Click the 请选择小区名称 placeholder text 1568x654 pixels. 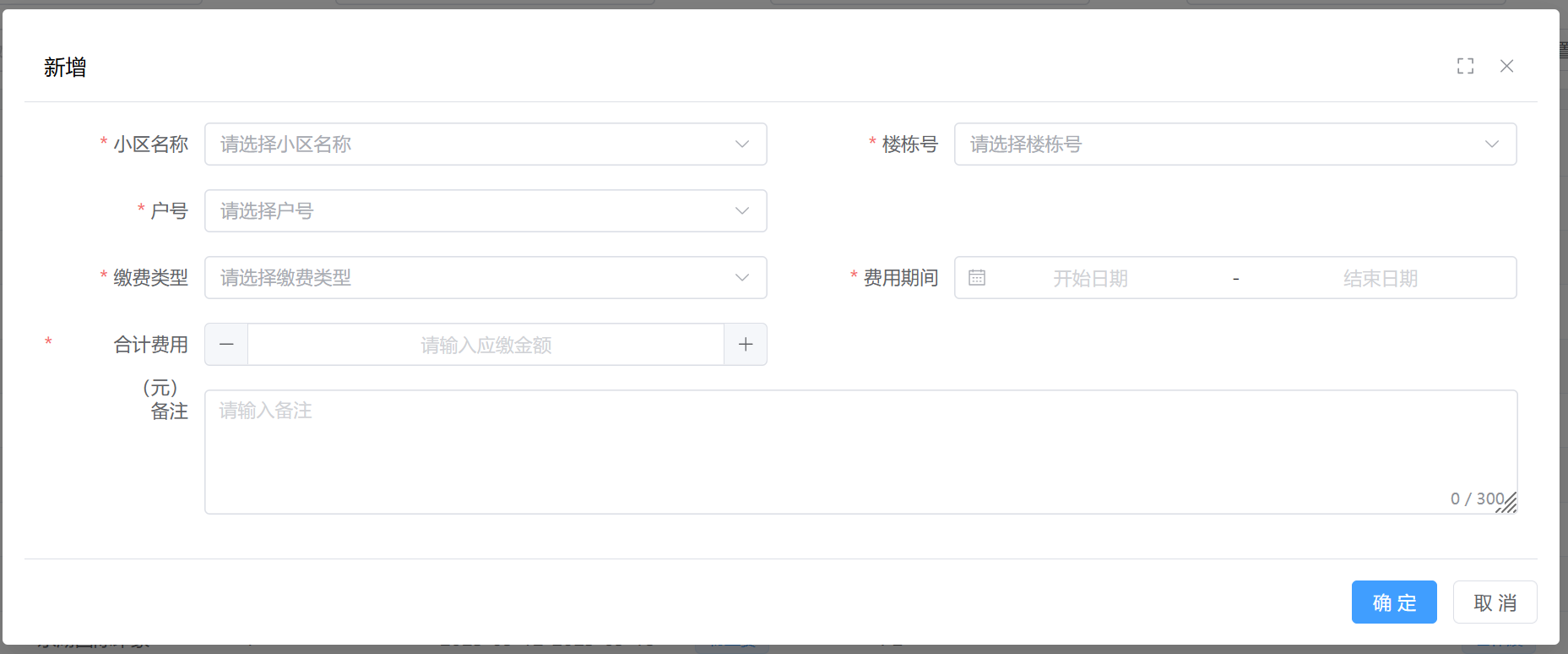click(286, 144)
